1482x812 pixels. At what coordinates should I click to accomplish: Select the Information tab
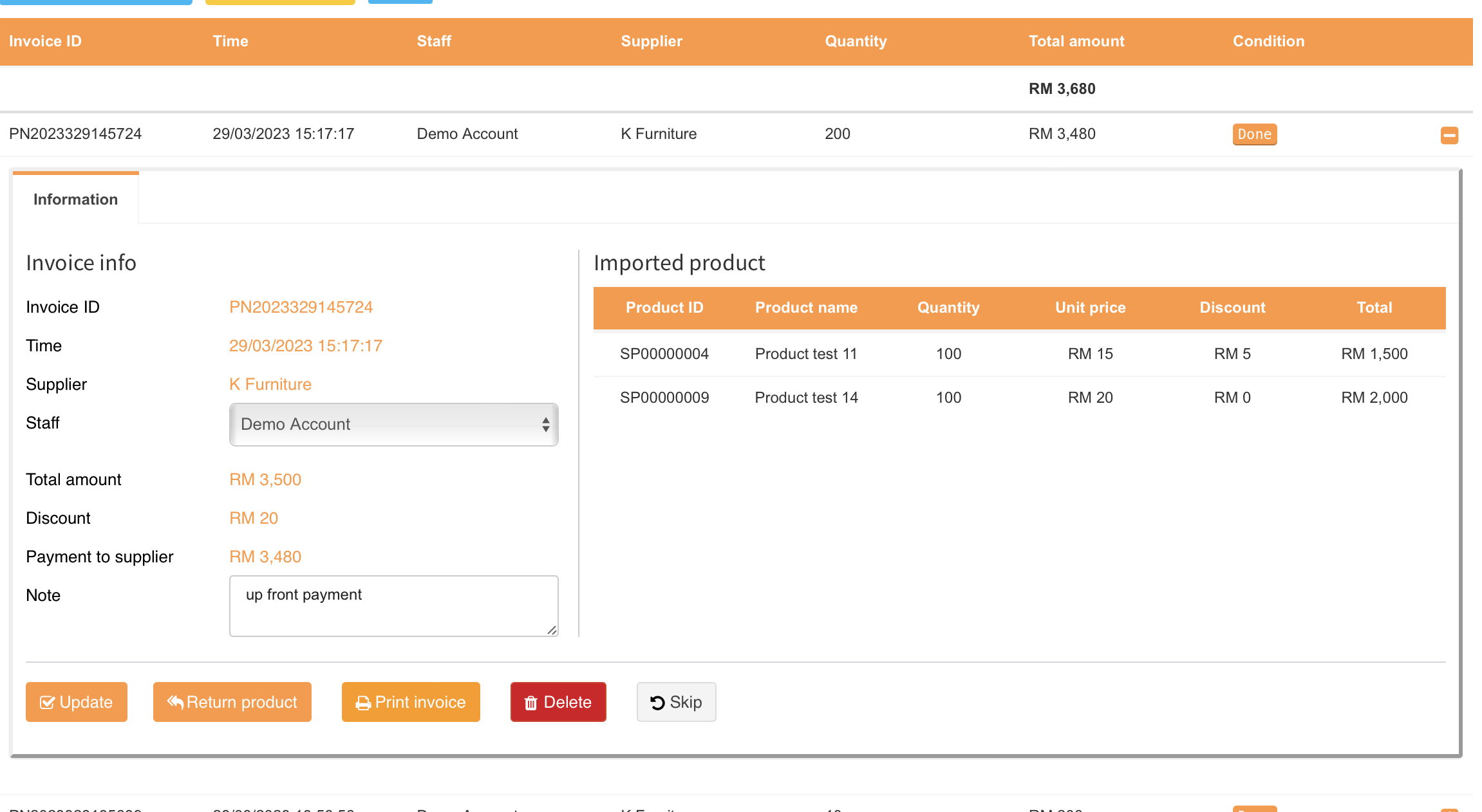[75, 199]
